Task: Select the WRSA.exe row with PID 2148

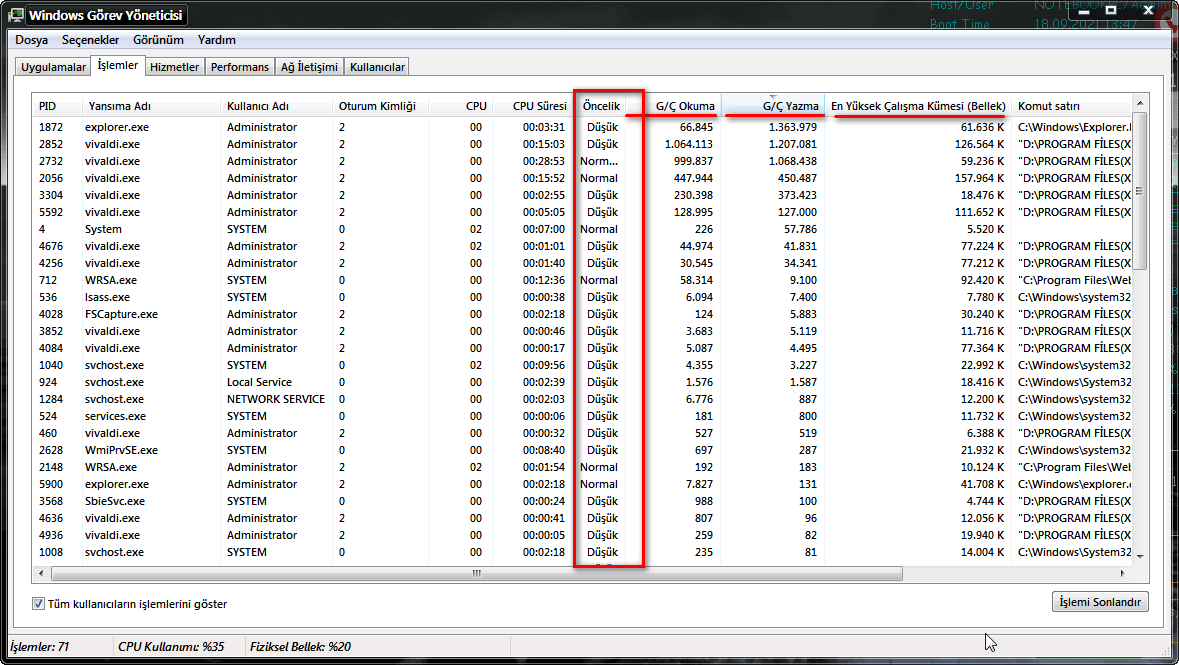Action: tap(582, 467)
